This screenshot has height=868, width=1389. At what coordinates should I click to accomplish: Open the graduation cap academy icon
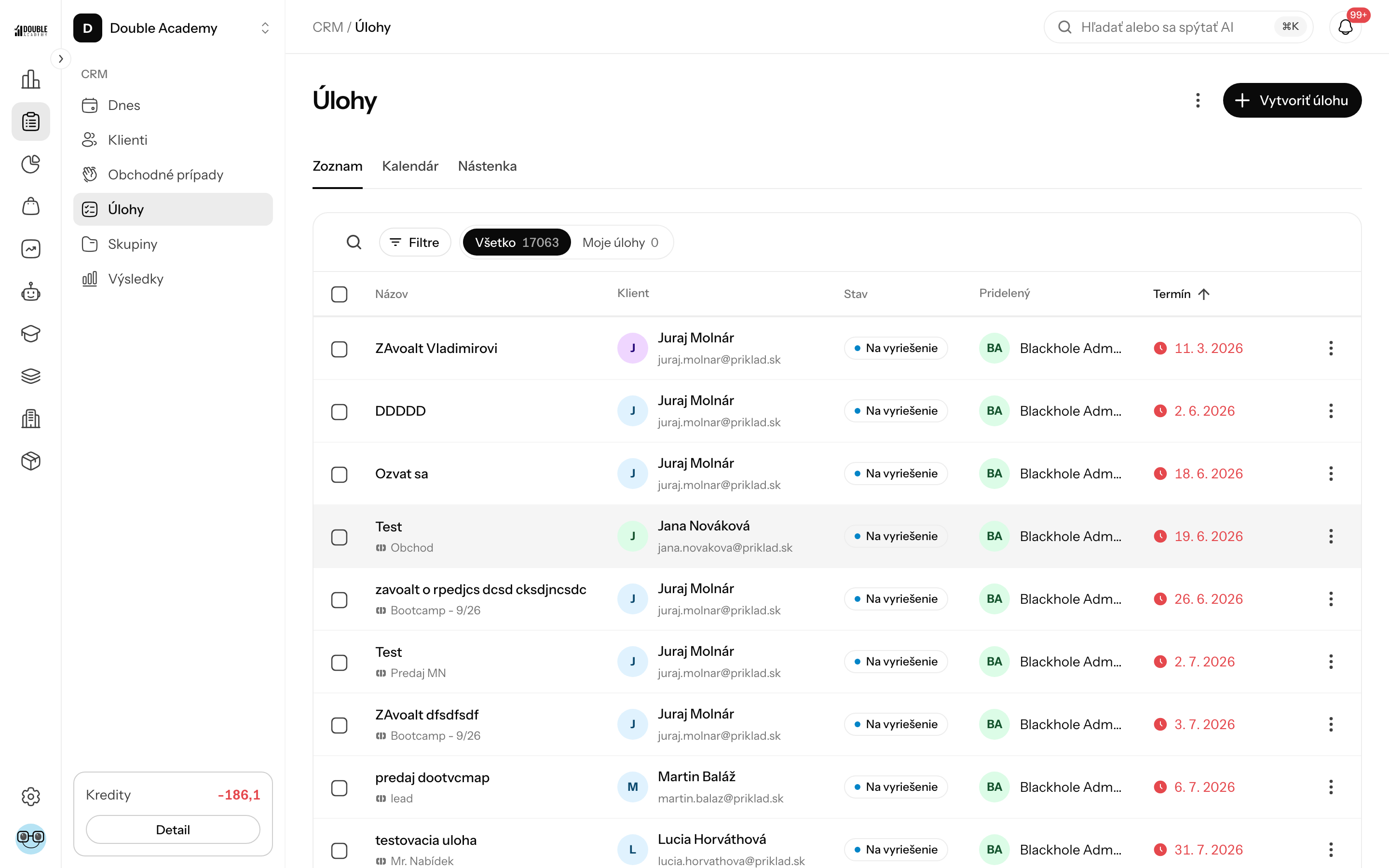click(30, 334)
